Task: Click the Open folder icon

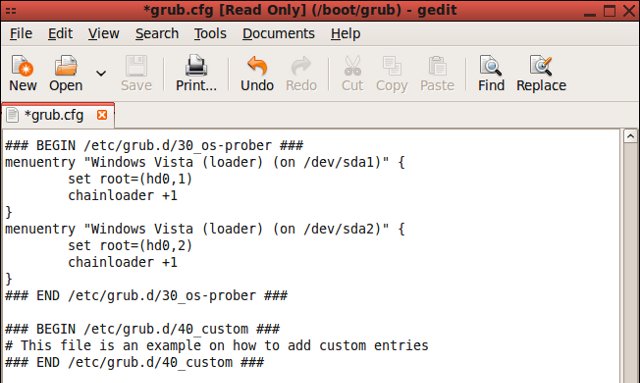Action: tap(66, 66)
